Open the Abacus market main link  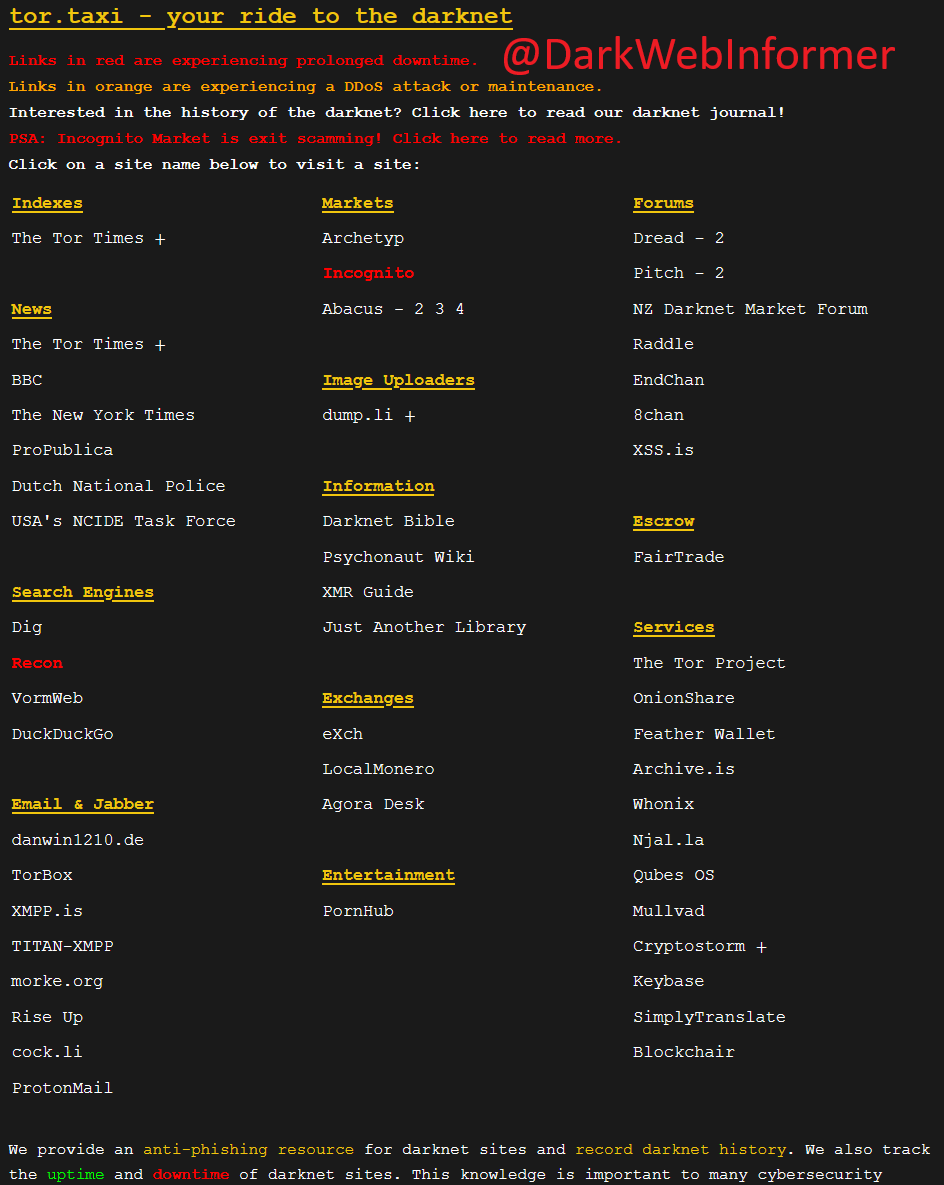[x=352, y=308]
